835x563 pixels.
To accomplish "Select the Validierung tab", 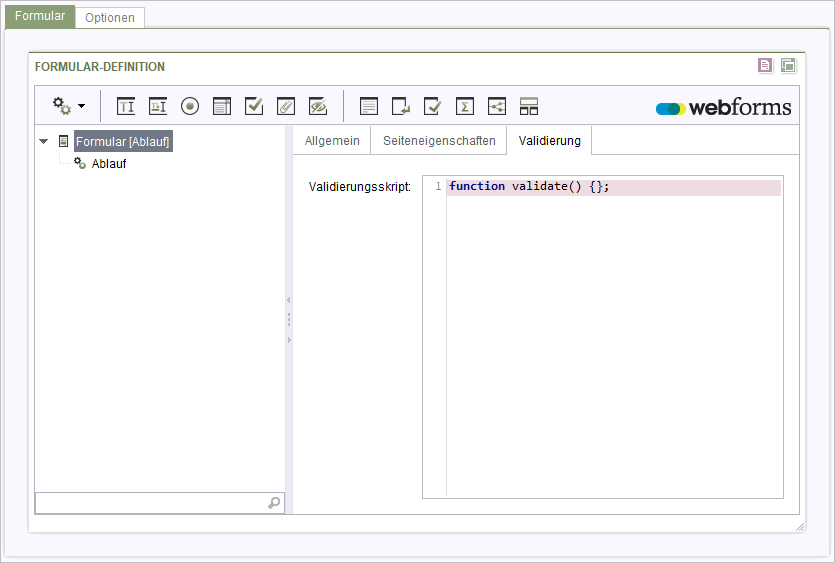I will click(550, 141).
